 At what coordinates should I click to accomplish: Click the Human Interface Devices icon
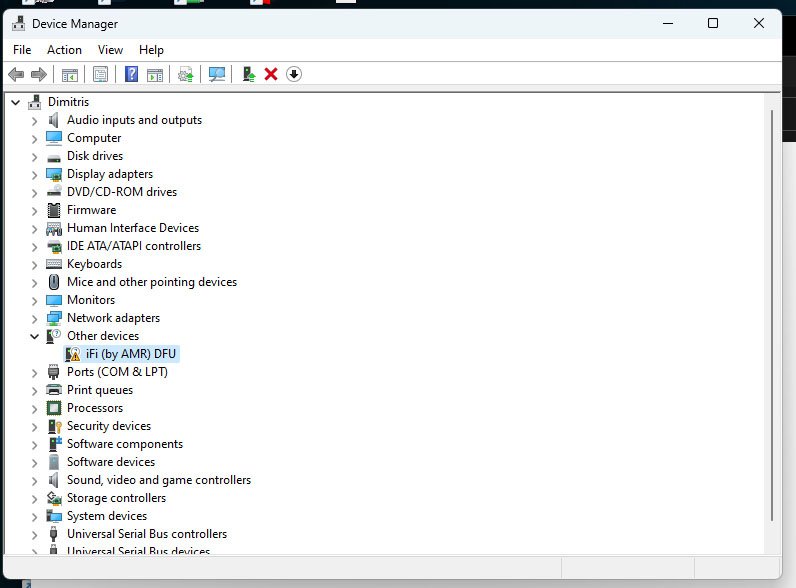click(x=54, y=228)
